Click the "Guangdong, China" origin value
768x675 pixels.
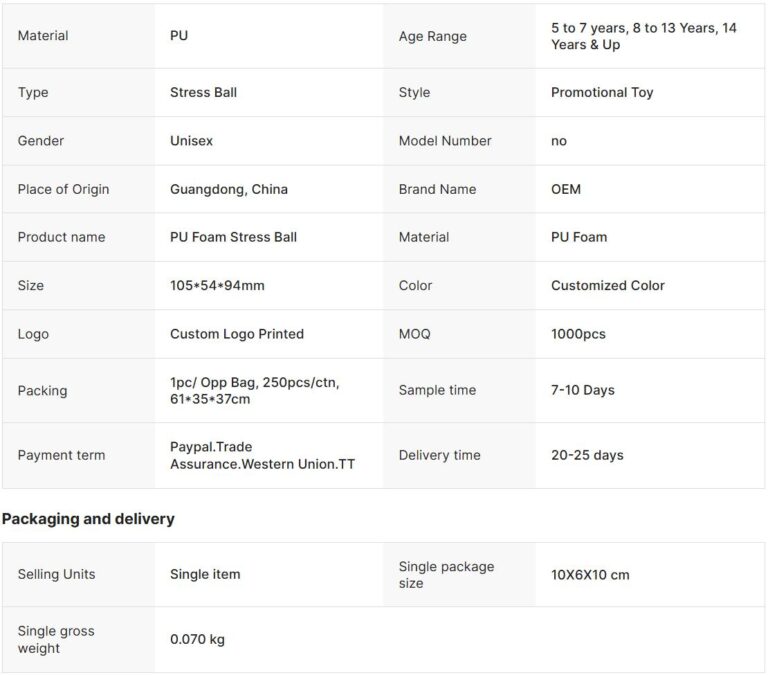tap(229, 189)
